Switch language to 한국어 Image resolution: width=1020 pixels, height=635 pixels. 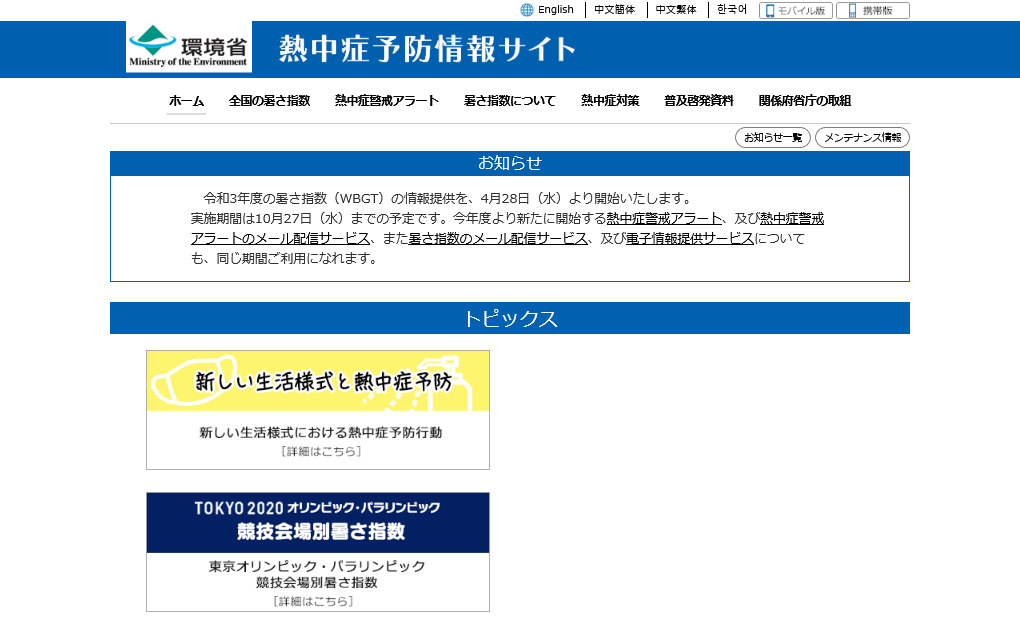[x=732, y=10]
